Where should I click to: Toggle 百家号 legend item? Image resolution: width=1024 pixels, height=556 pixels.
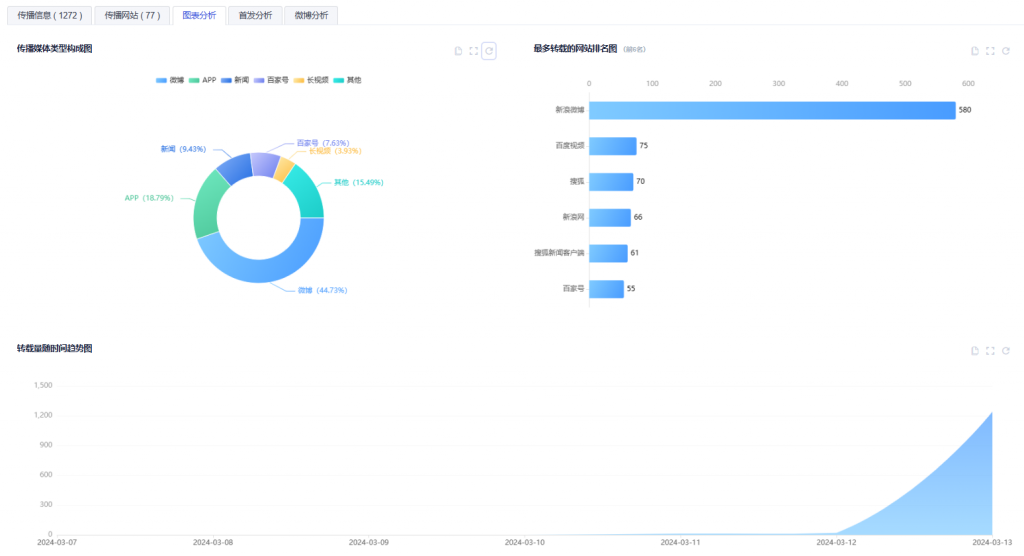pyautogui.click(x=270, y=80)
